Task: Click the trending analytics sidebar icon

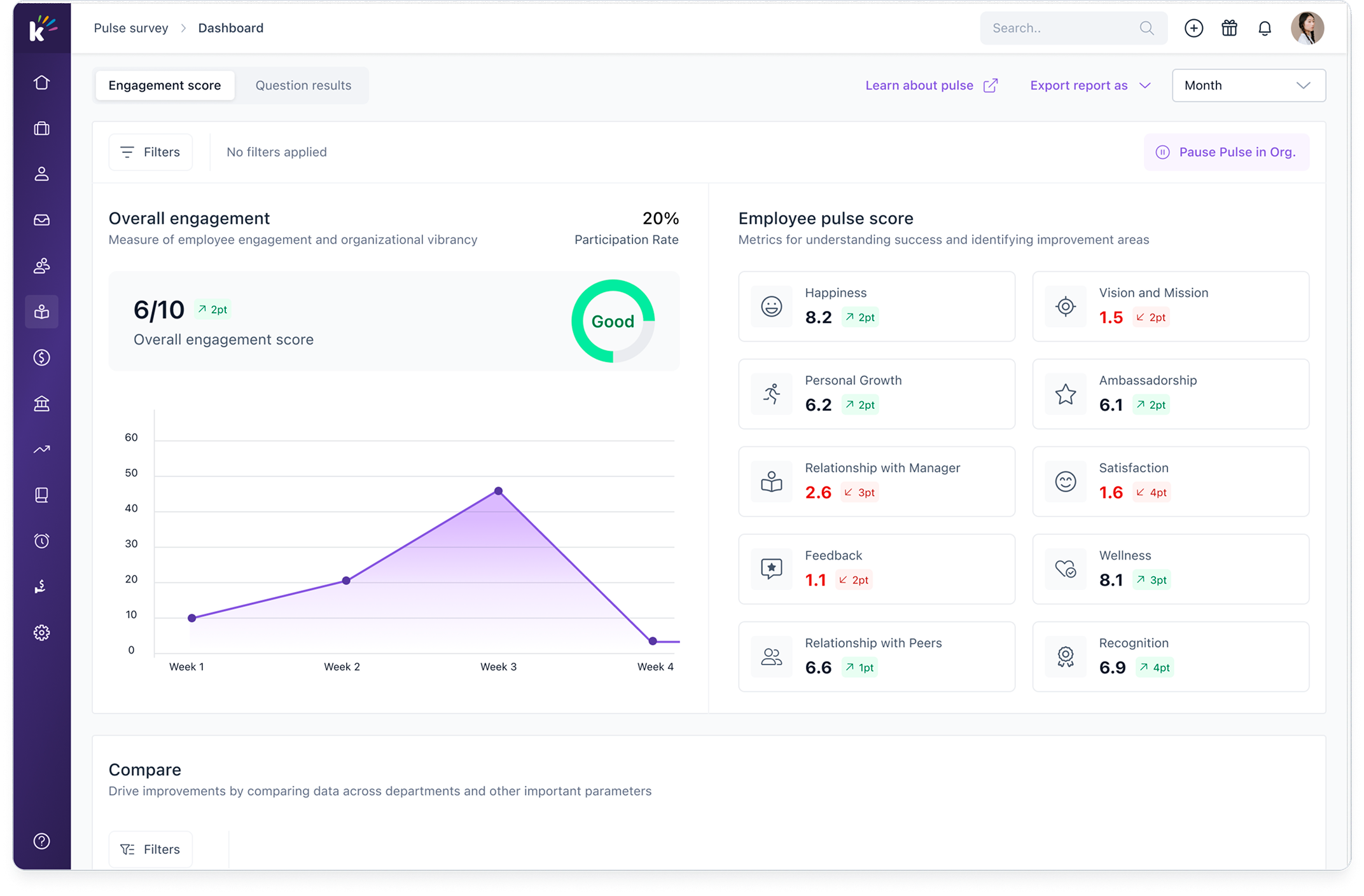Action: tap(42, 450)
